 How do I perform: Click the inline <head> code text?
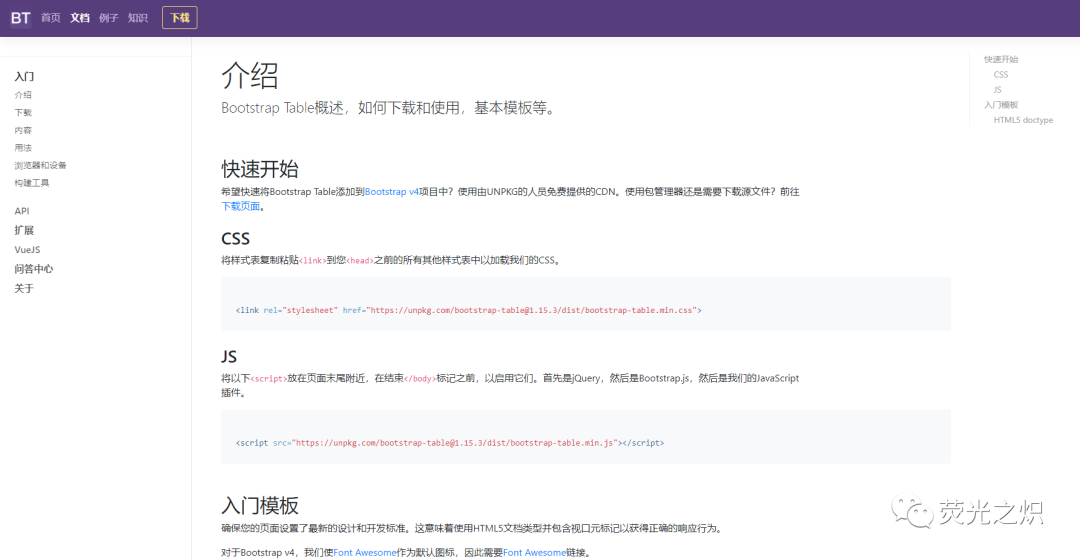[360, 260]
